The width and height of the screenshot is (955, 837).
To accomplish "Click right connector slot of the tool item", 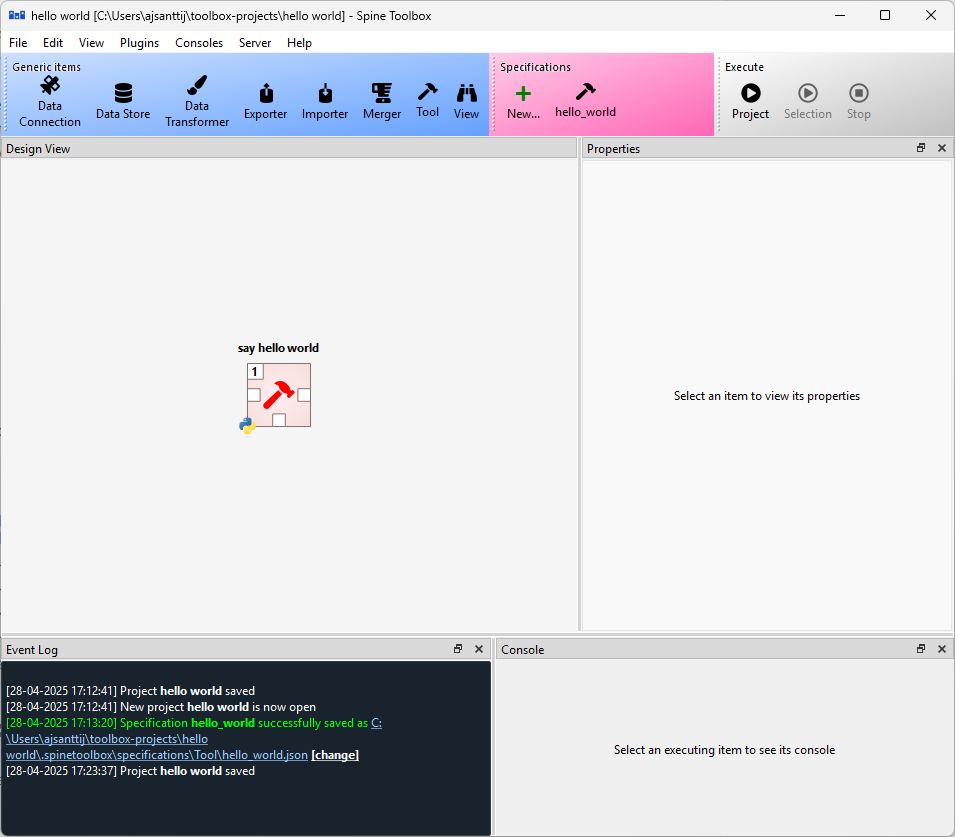I will click(x=304, y=395).
